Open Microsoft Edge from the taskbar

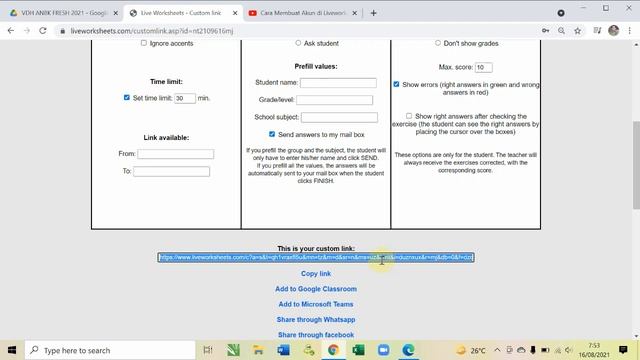pos(408,350)
